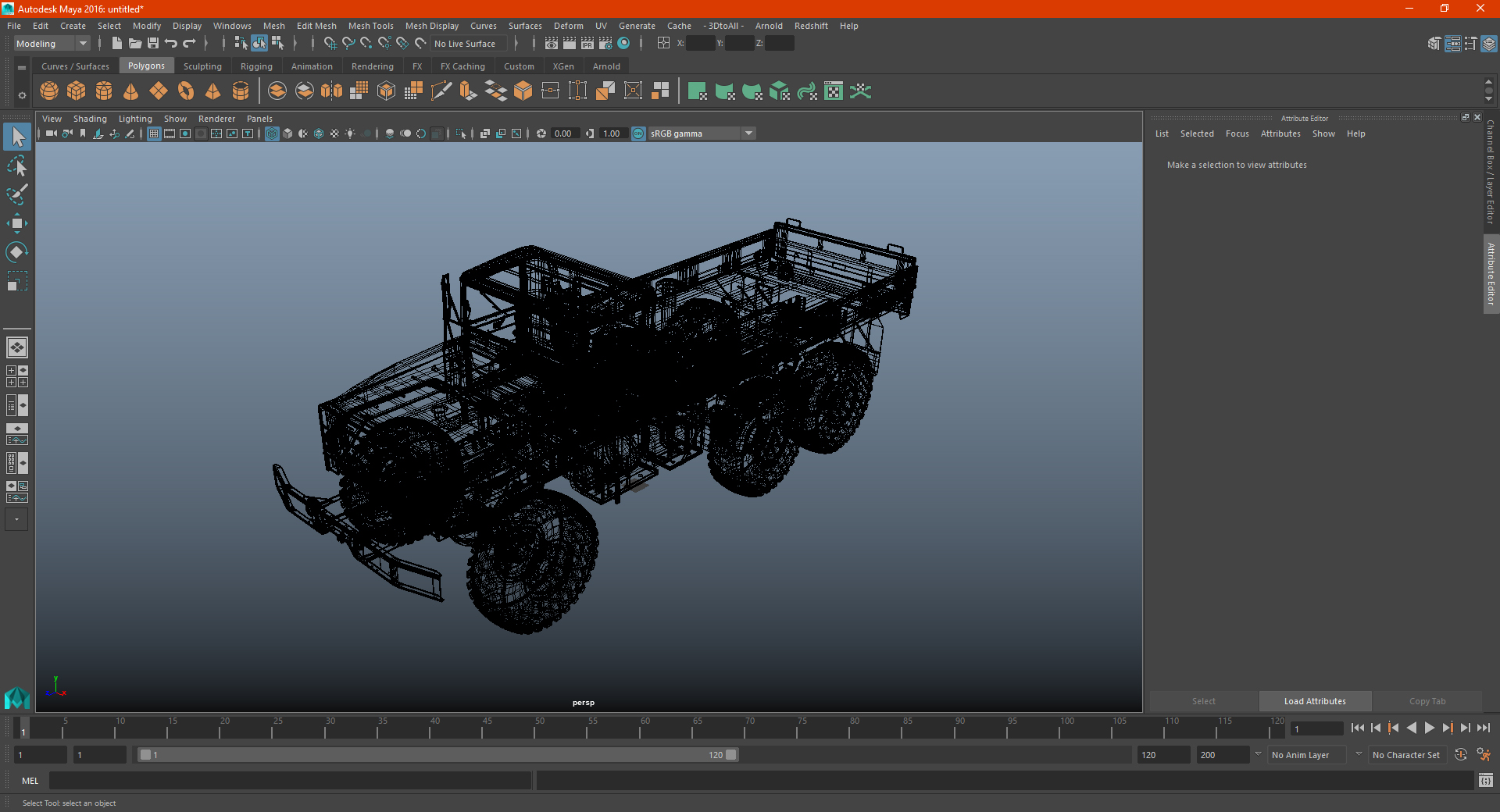The width and height of the screenshot is (1500, 812).
Task: Activate the Lasso Select tool
Action: [17, 166]
